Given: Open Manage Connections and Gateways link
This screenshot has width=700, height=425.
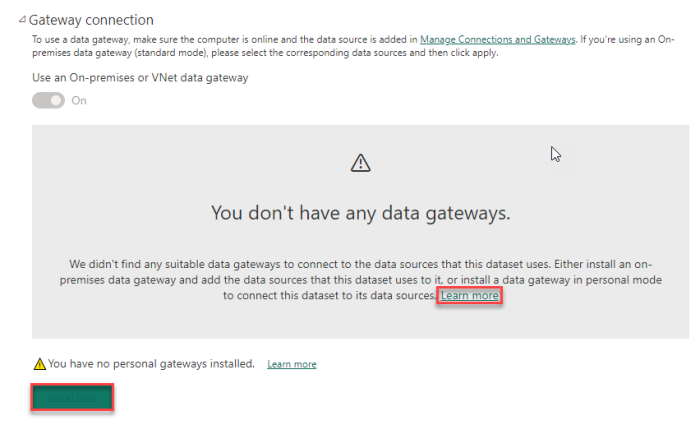Looking at the screenshot, I should (497, 38).
